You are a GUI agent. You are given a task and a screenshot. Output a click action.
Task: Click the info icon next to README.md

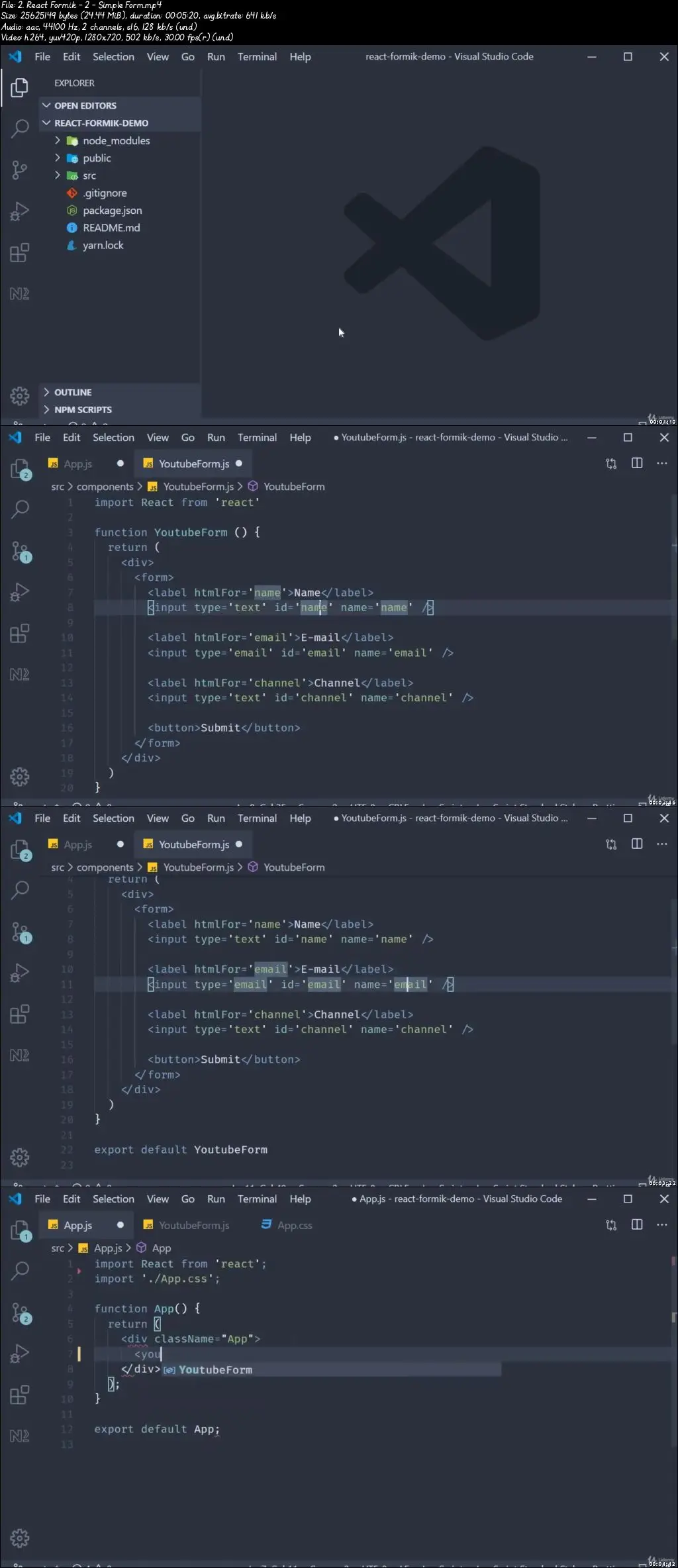point(72,228)
